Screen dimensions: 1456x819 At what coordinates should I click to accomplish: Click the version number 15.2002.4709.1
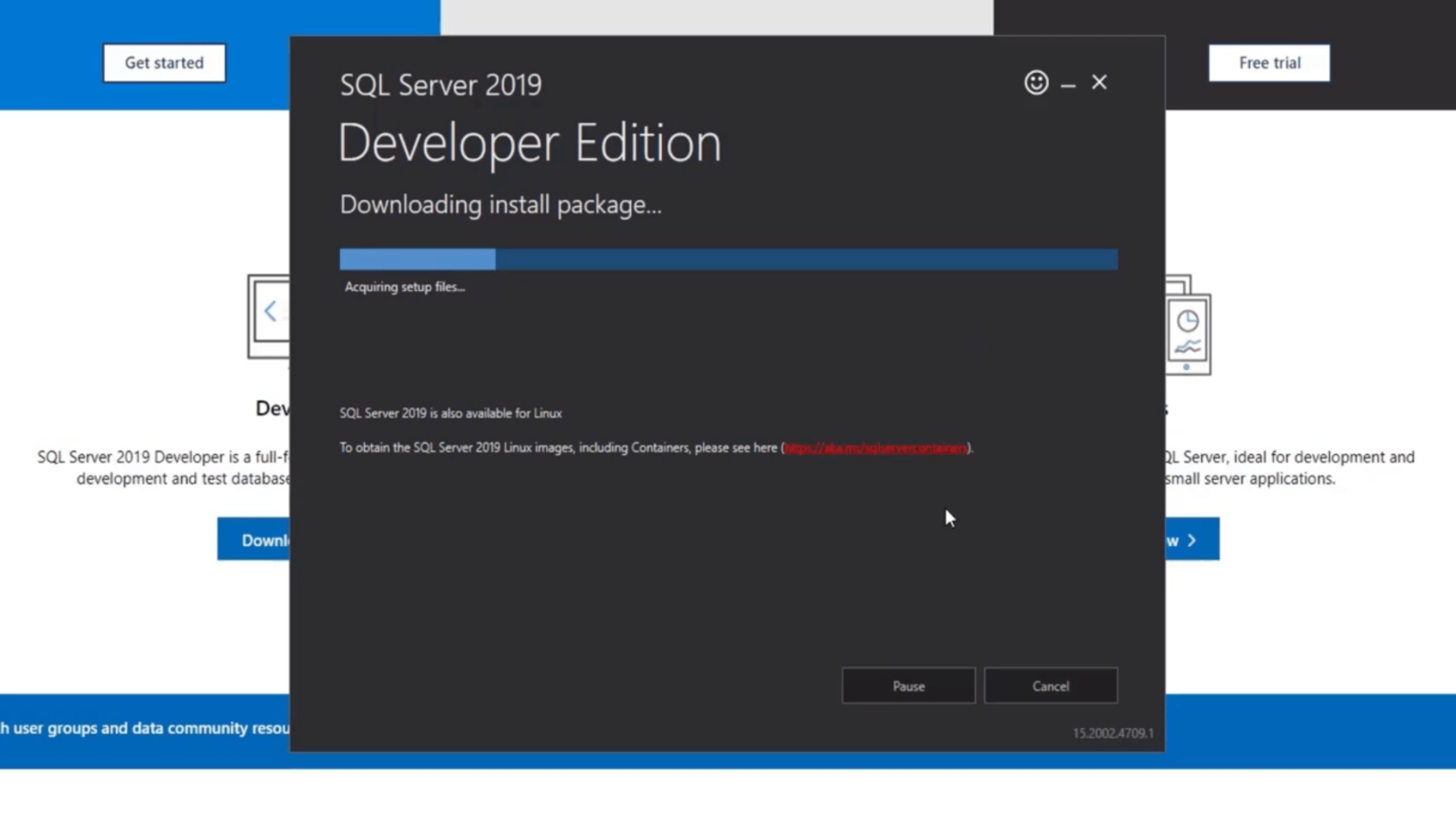pyautogui.click(x=1113, y=733)
